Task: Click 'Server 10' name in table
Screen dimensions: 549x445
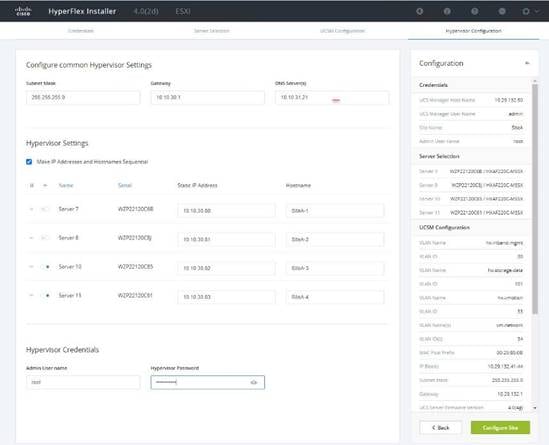Action: [x=70, y=267]
